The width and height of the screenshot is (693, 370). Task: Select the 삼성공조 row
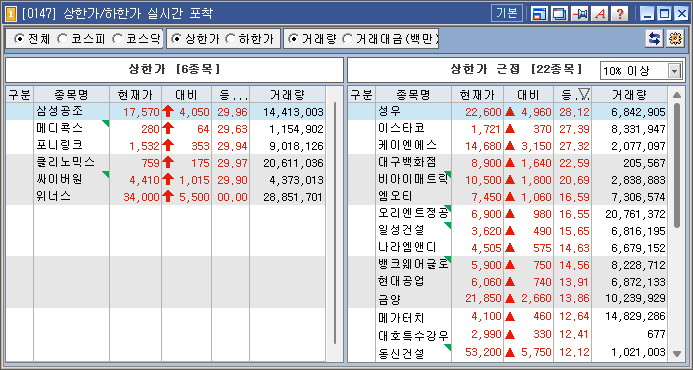[x=166, y=112]
